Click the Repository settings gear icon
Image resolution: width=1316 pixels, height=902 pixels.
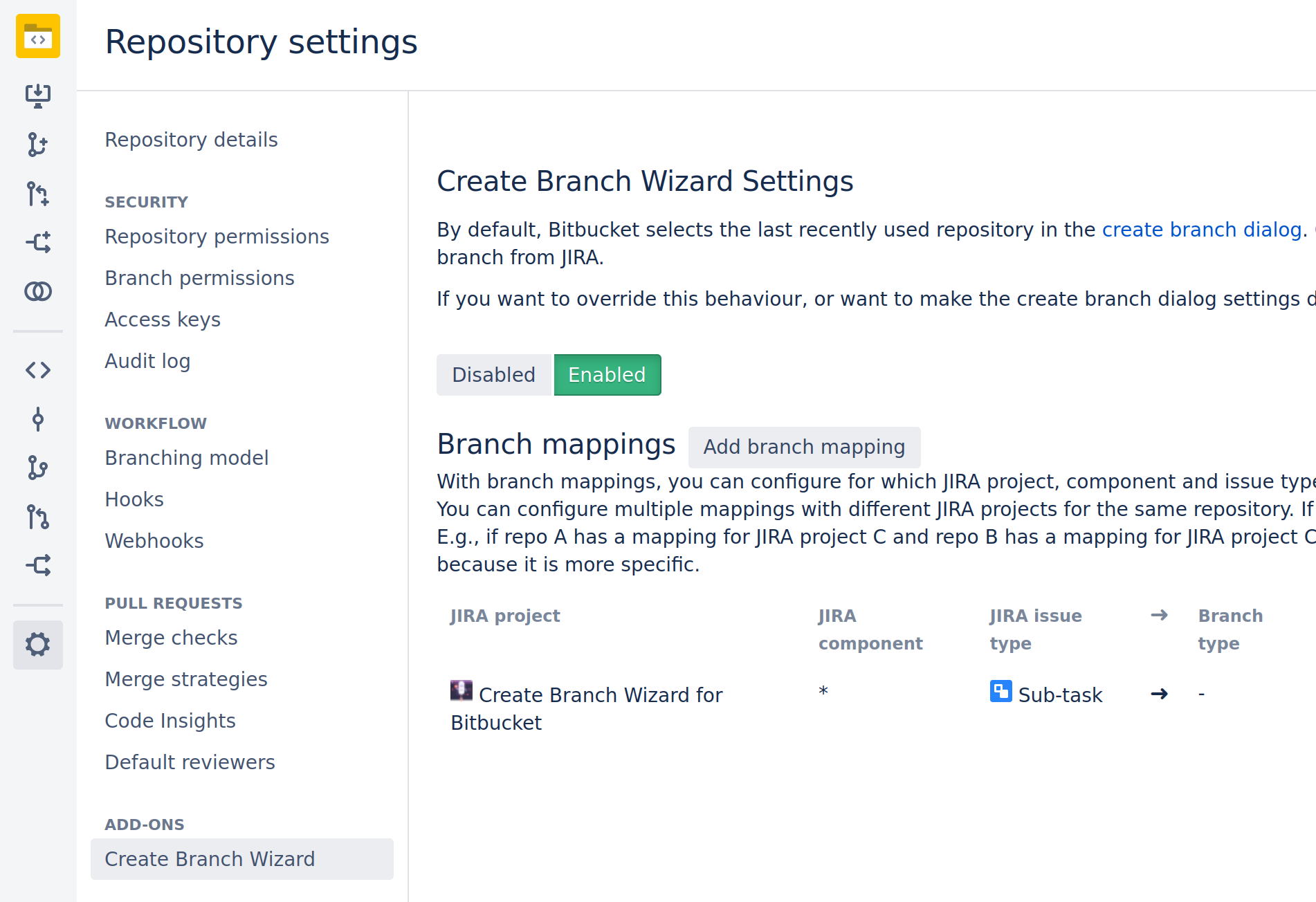(38, 645)
